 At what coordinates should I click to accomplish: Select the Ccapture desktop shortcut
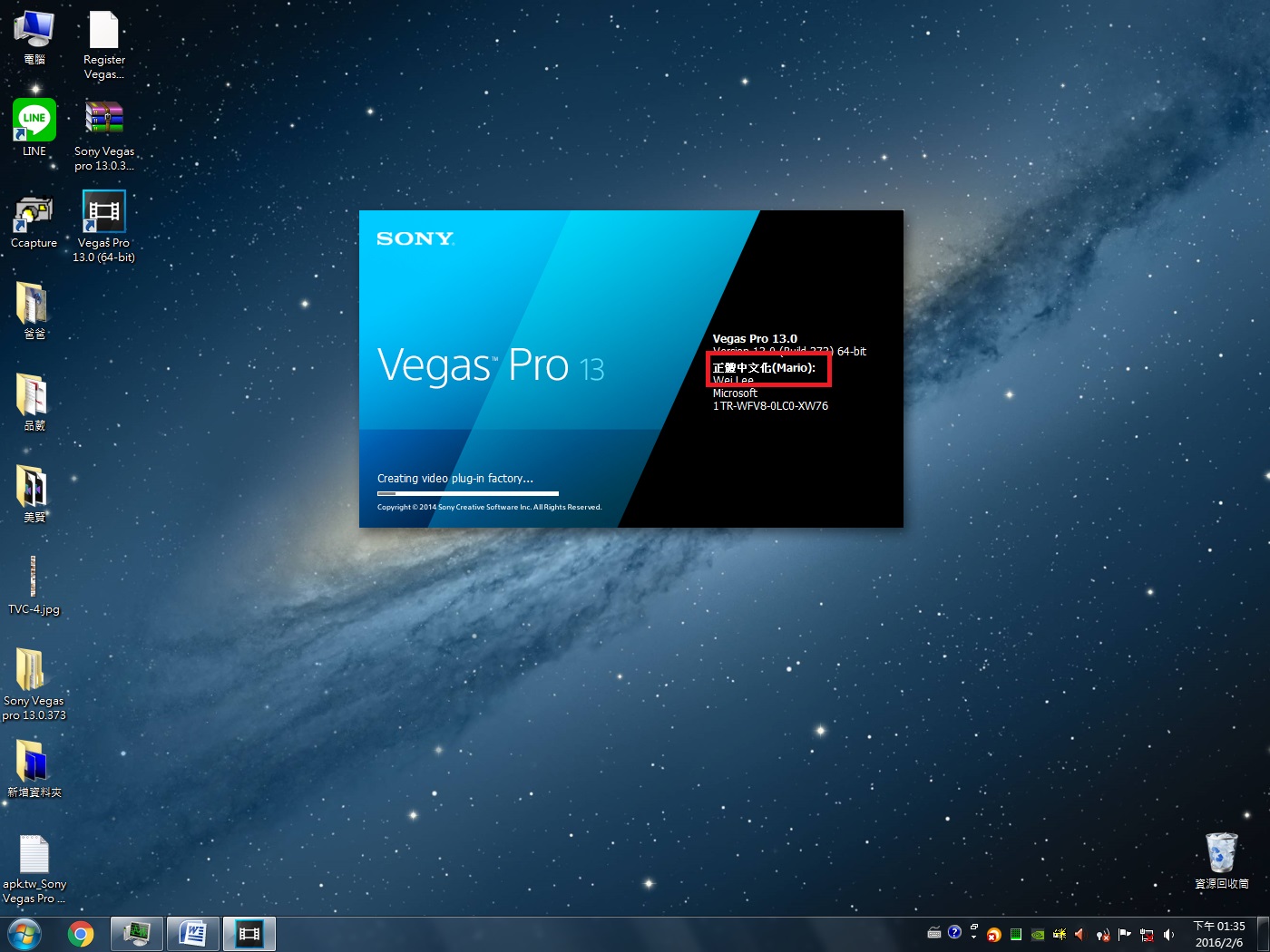pyautogui.click(x=34, y=220)
